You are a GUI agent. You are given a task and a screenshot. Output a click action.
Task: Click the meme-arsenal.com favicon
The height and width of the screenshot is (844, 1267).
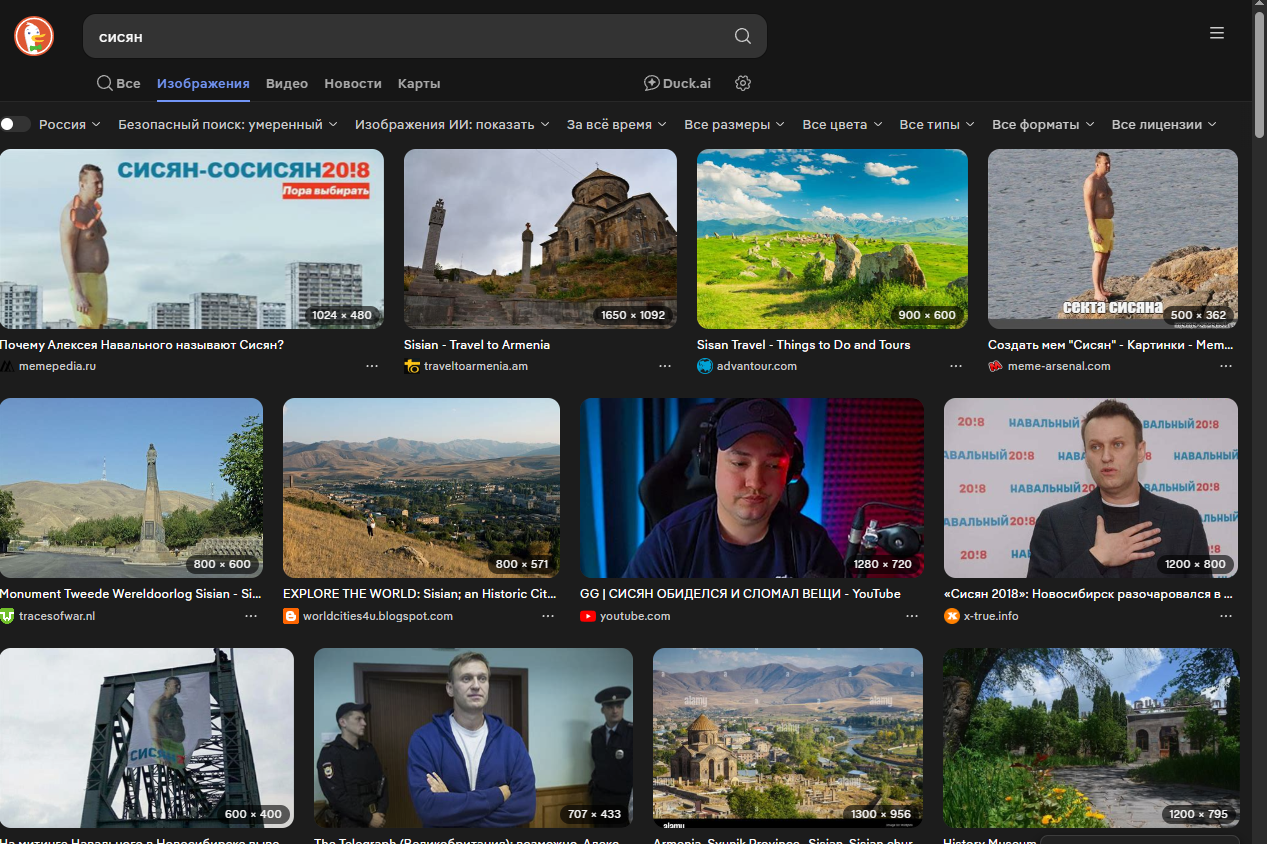coord(995,366)
